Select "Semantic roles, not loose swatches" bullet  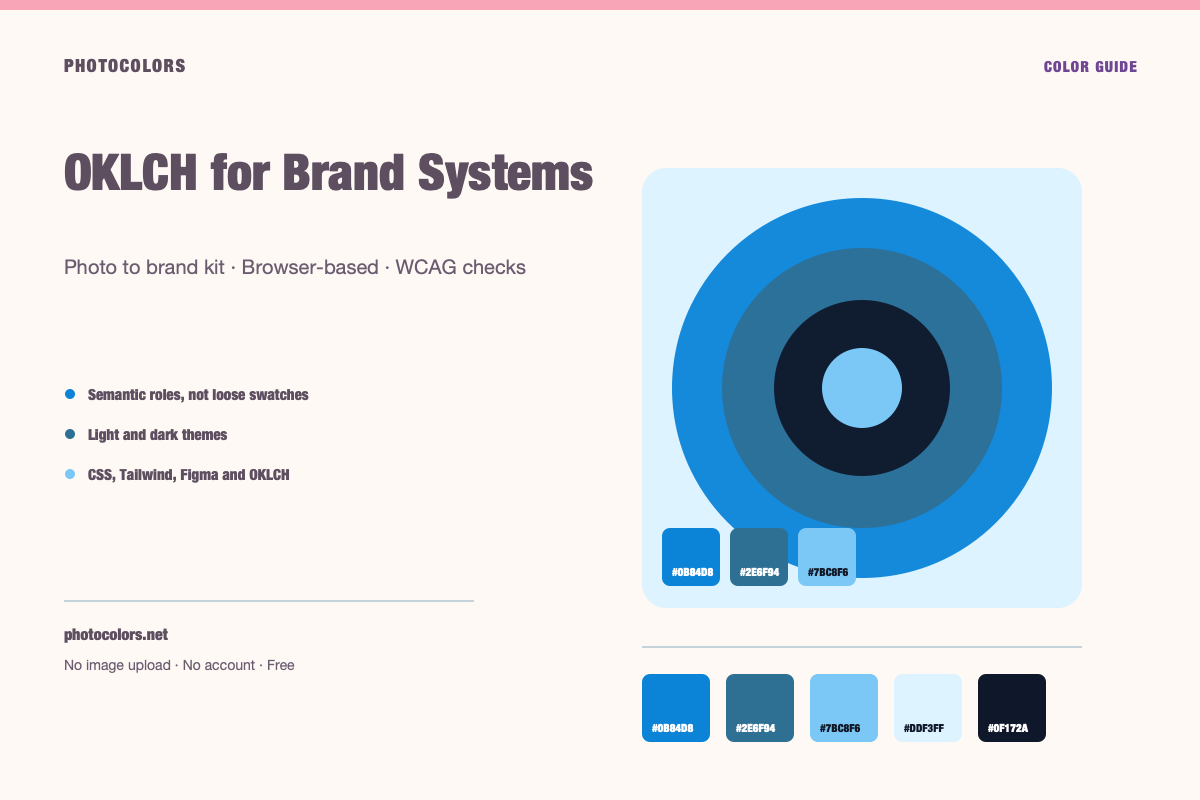point(198,395)
